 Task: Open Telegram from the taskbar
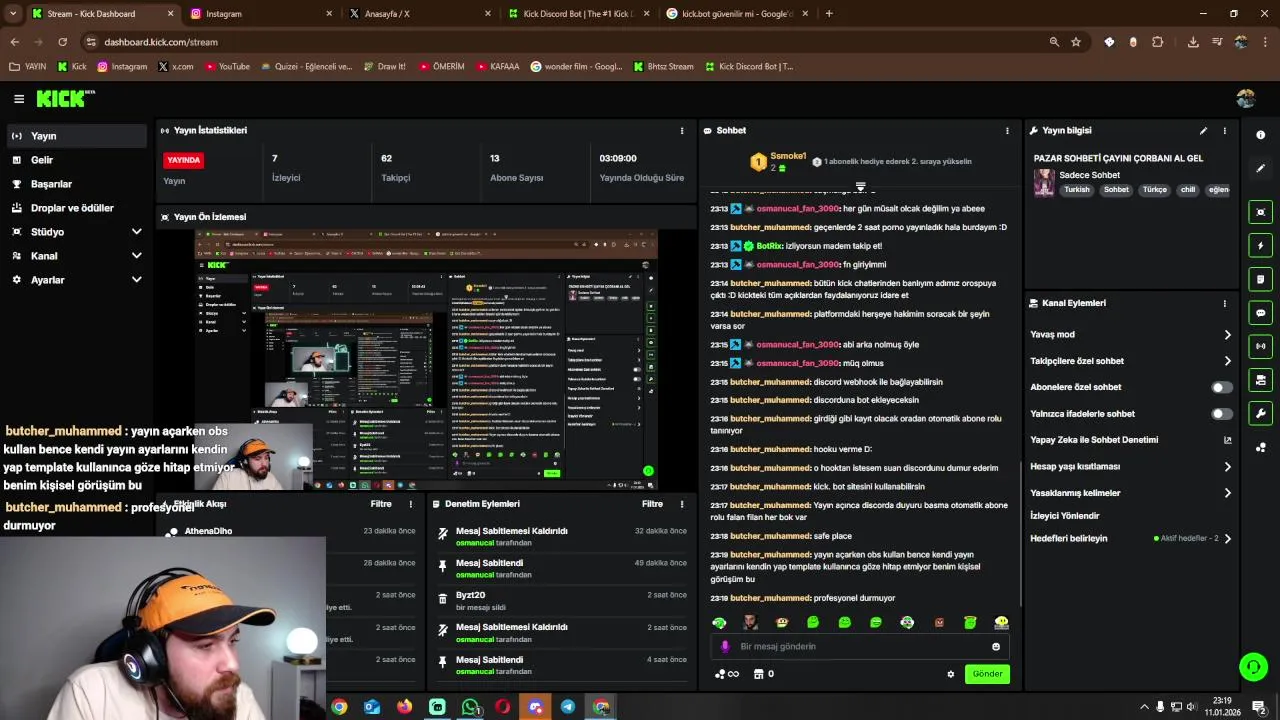click(568, 707)
